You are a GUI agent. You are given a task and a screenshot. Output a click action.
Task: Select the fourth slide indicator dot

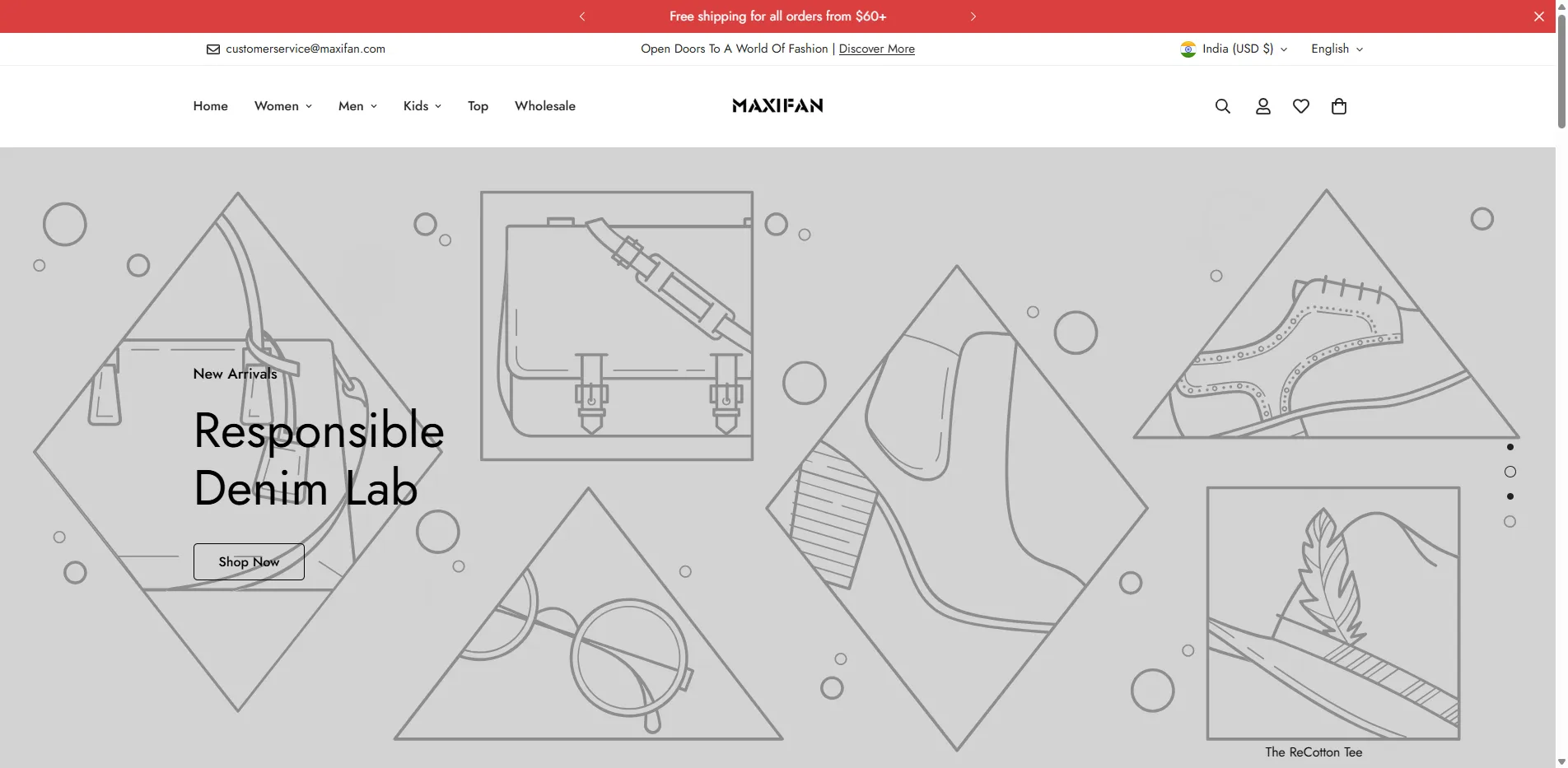coord(1510,521)
